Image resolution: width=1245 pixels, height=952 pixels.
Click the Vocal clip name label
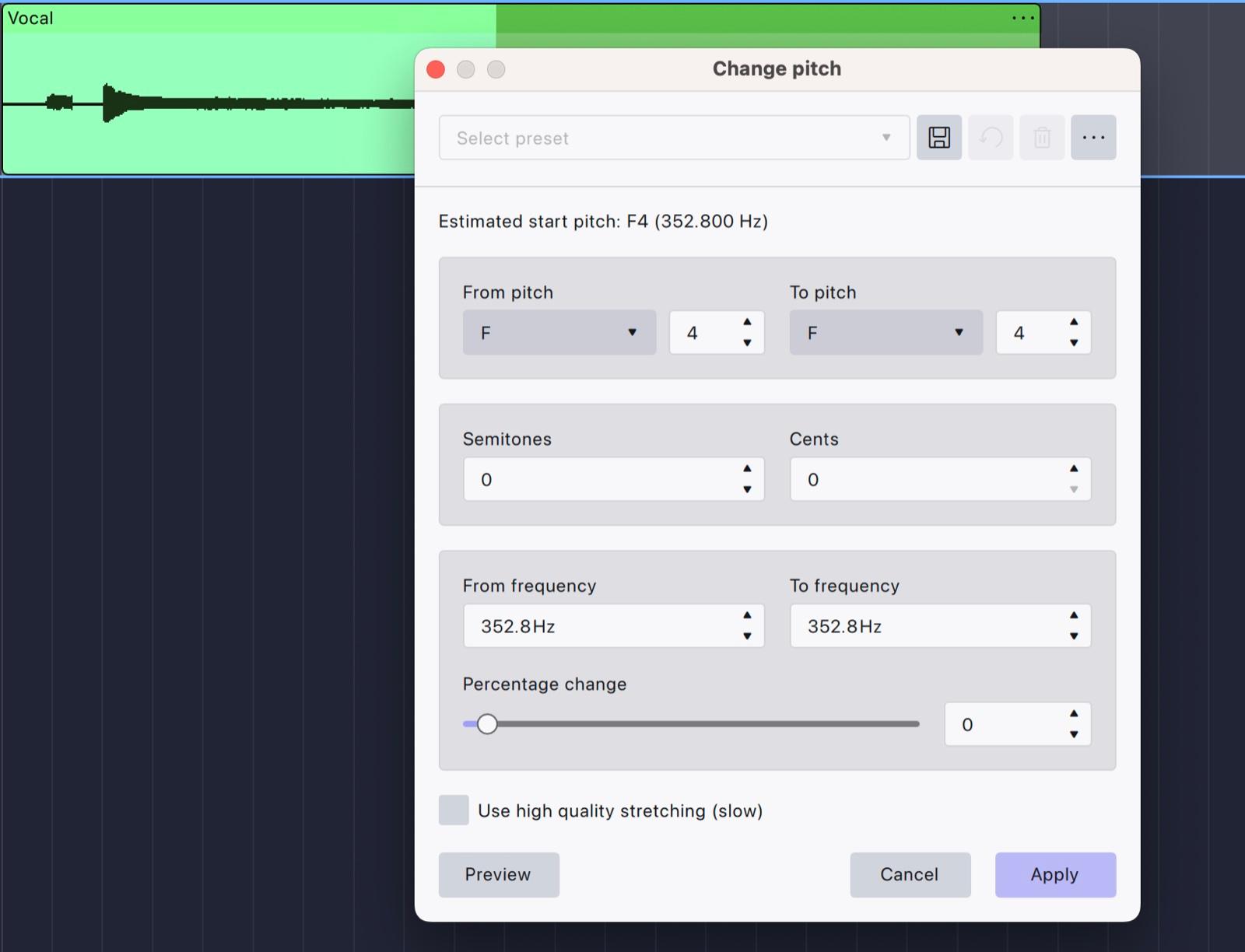30,18
